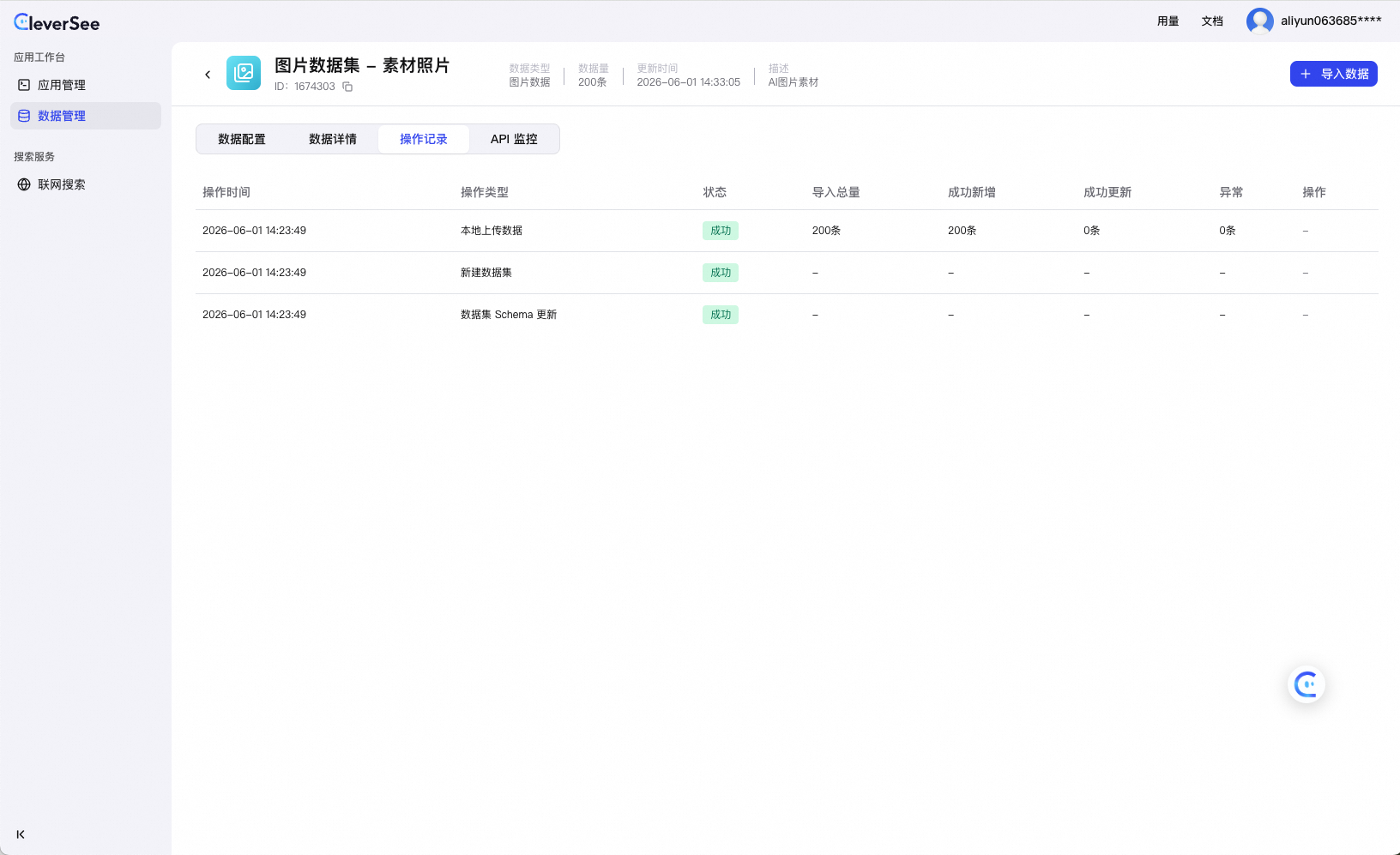The image size is (1400, 855).
Task: Click the update time 2026-06-01 14:33:05
Action: coord(688,82)
